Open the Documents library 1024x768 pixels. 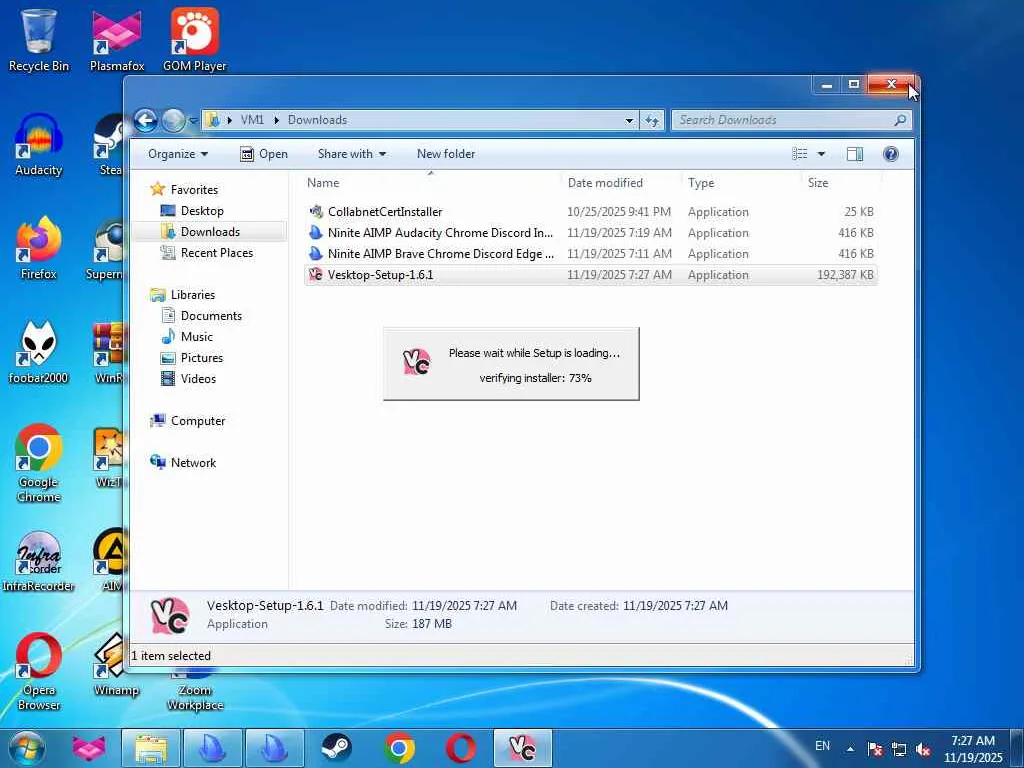[x=211, y=315]
